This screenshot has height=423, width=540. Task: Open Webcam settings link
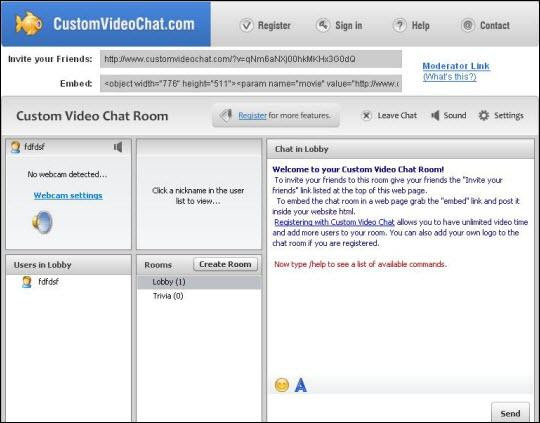68,195
